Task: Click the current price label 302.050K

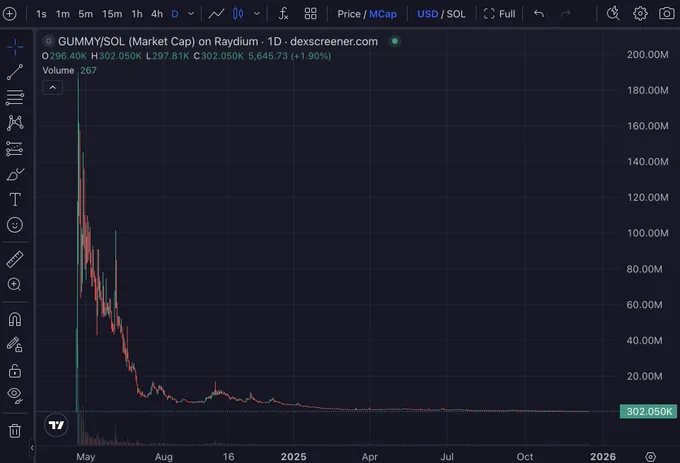Action: [648, 411]
